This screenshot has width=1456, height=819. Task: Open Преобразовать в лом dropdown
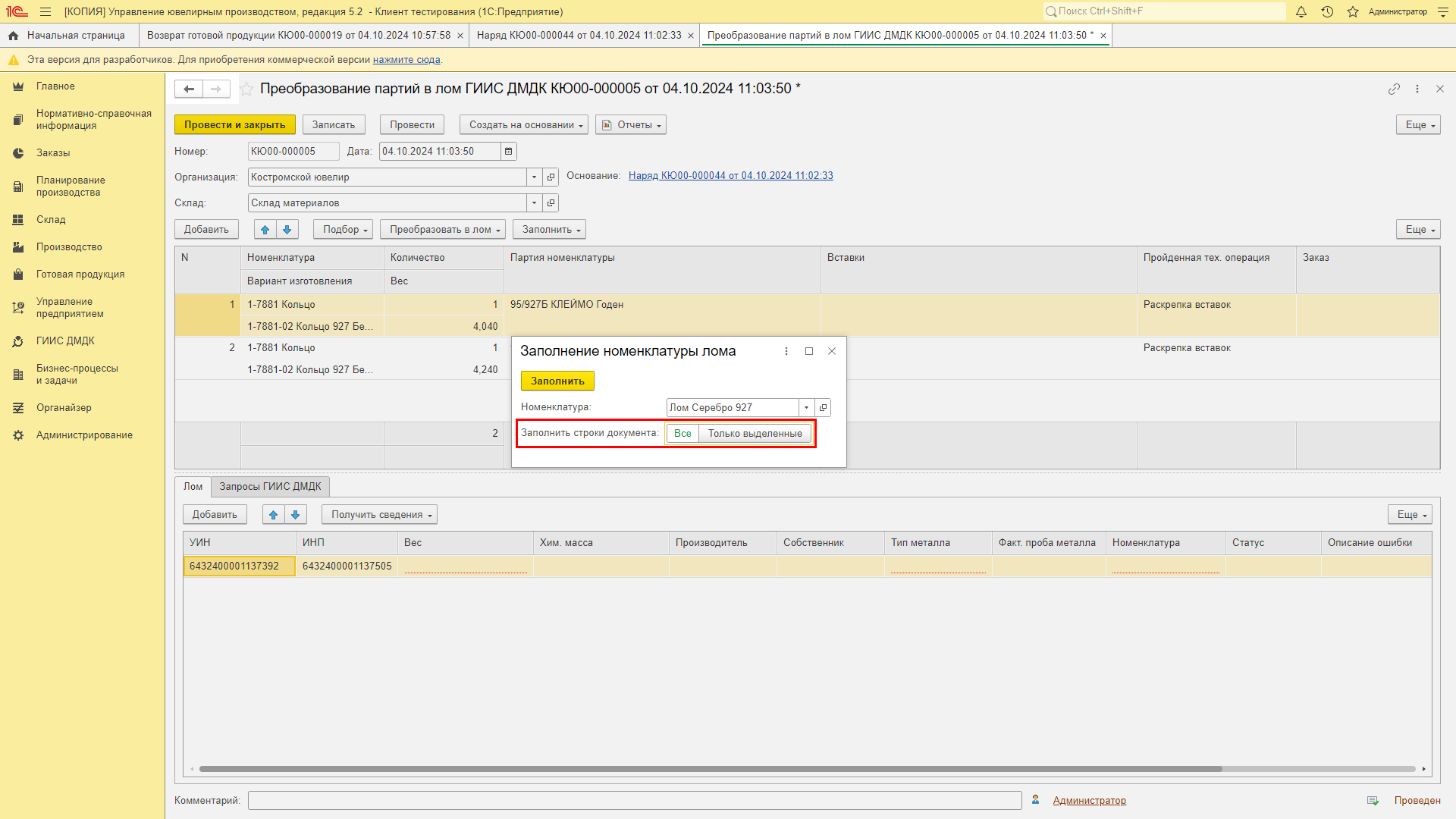tap(443, 230)
